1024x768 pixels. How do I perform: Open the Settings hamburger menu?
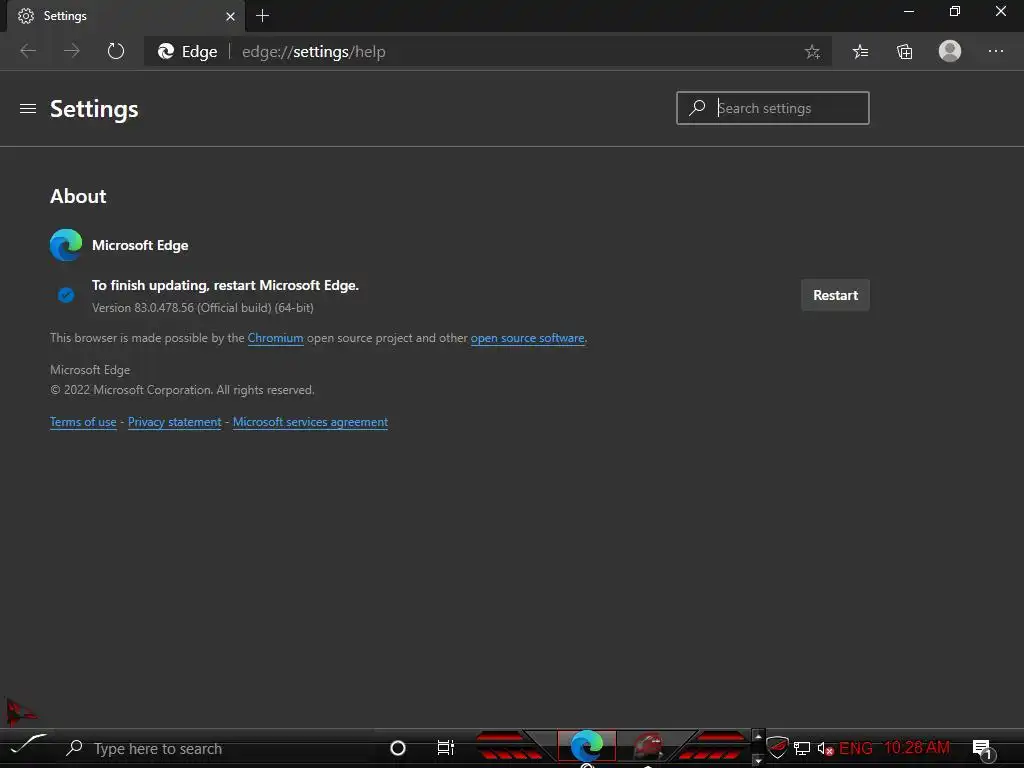[x=28, y=108]
